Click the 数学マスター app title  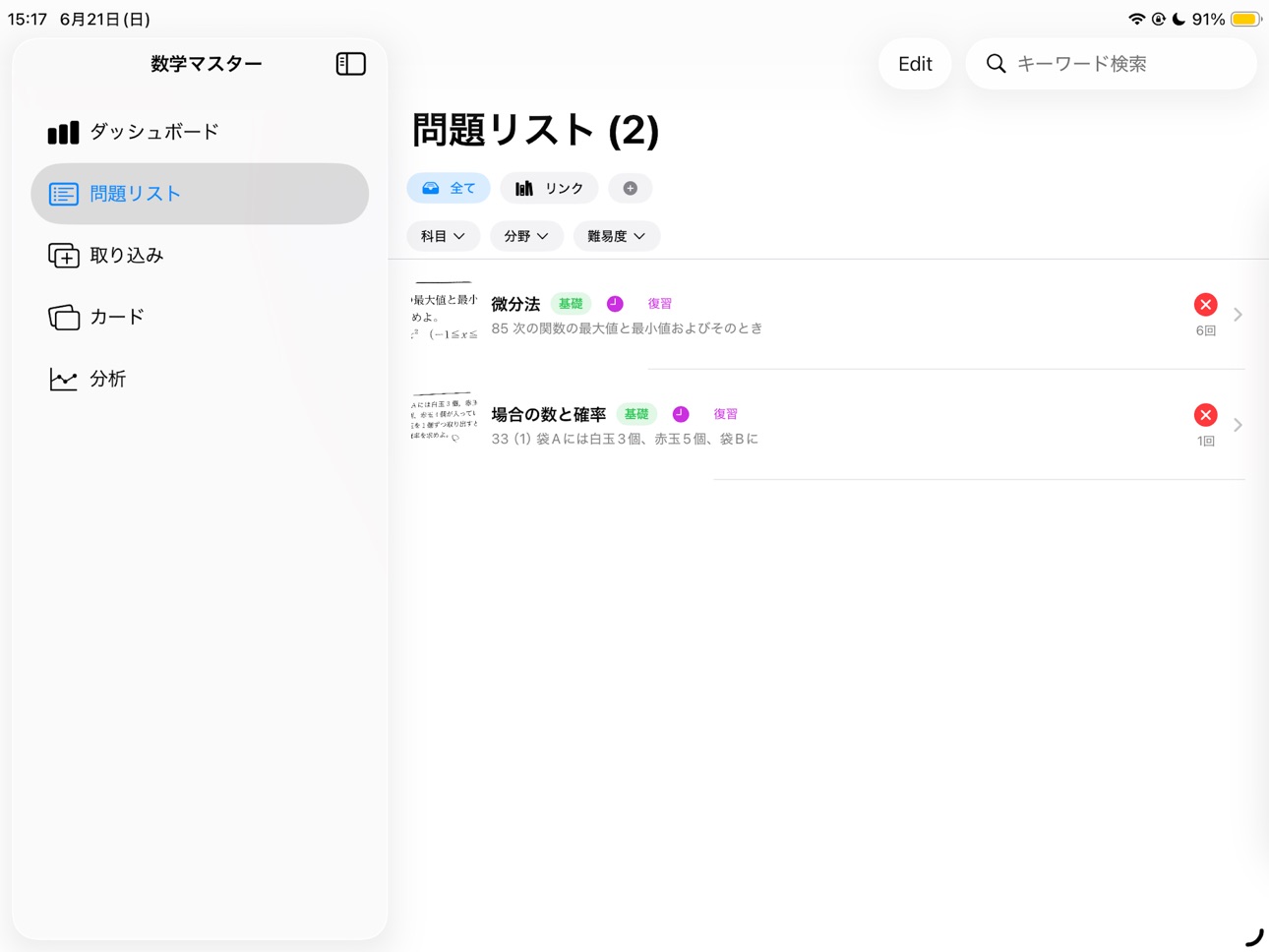[206, 64]
